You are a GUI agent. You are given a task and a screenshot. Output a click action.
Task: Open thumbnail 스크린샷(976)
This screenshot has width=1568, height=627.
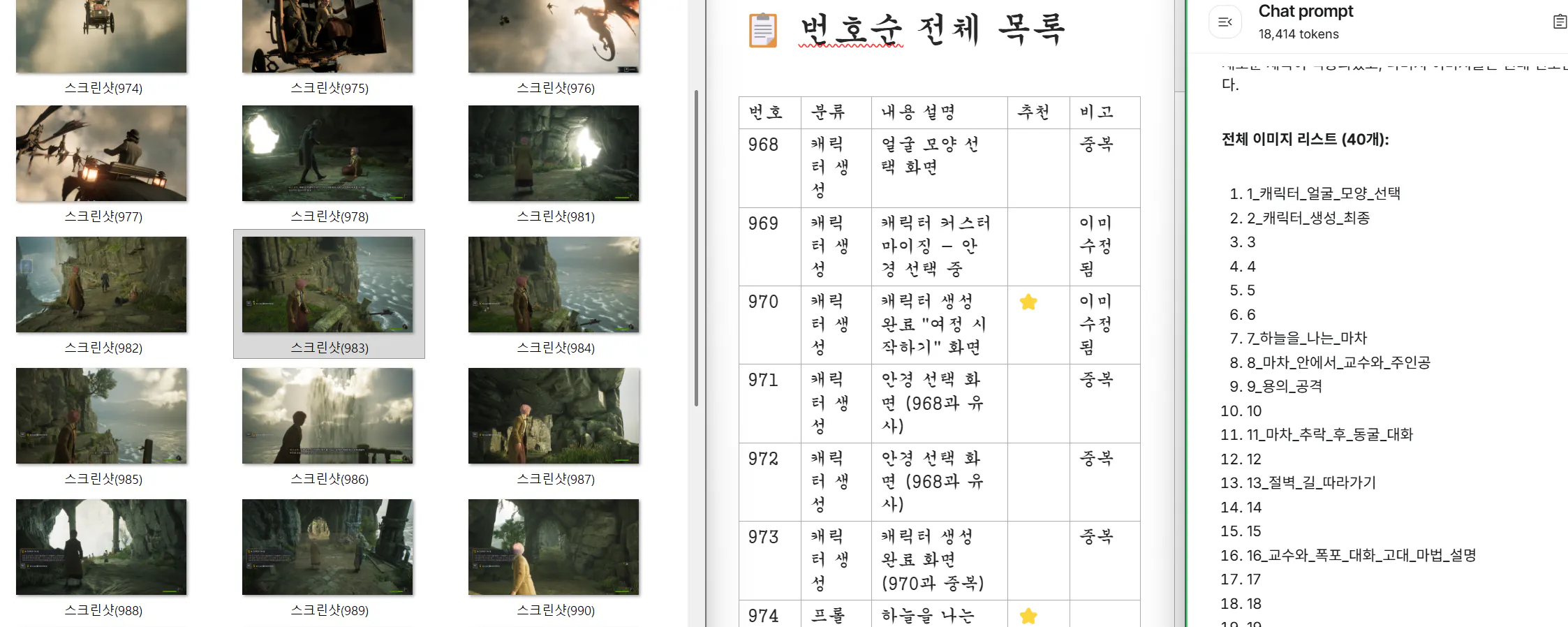(x=554, y=36)
